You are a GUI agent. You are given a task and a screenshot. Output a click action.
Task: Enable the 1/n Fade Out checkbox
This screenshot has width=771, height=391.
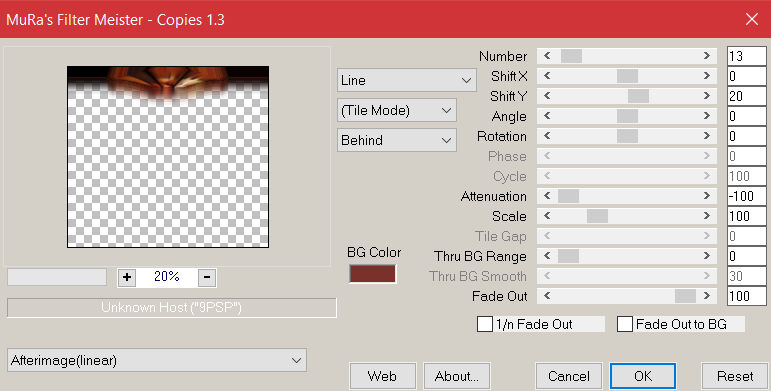coord(485,324)
